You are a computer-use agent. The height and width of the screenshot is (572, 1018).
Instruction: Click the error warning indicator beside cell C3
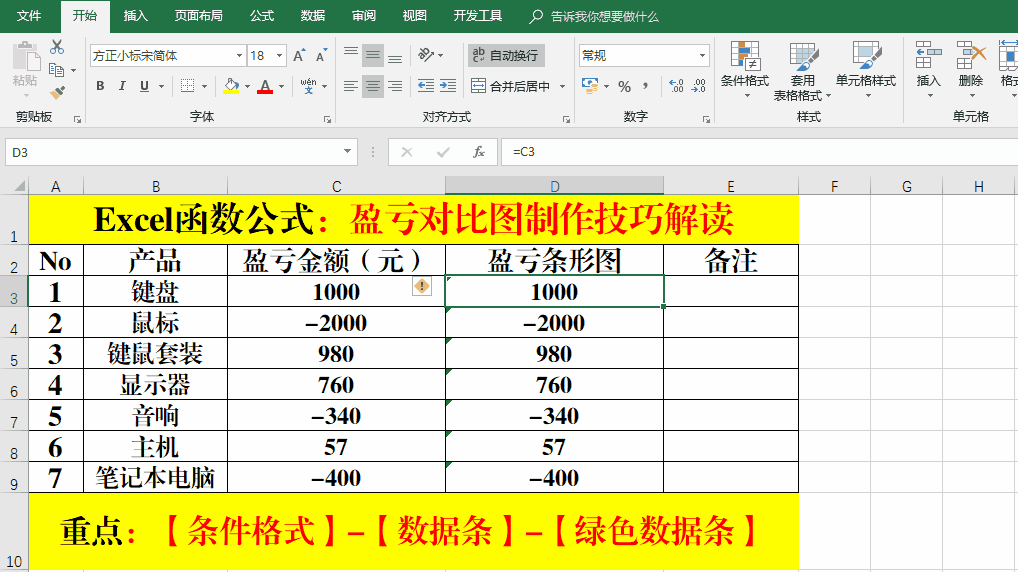click(422, 287)
